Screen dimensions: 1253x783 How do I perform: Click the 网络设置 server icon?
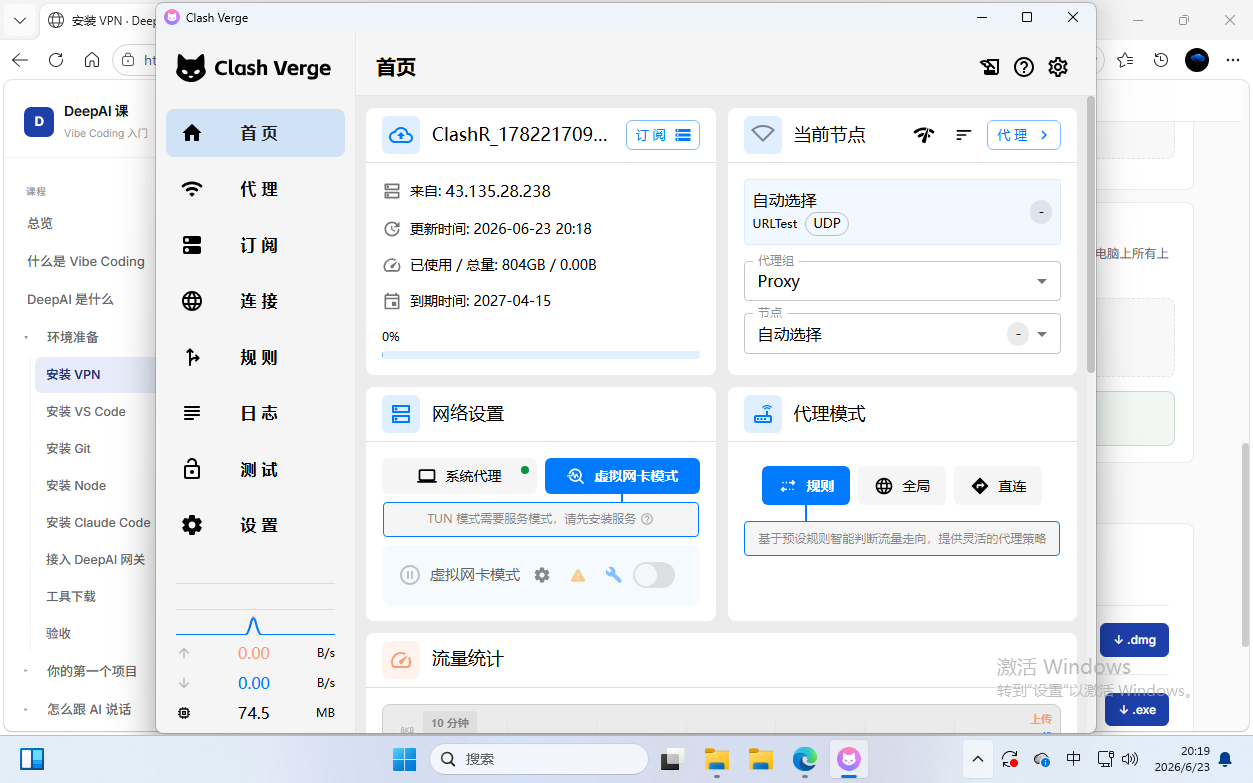pyautogui.click(x=401, y=414)
